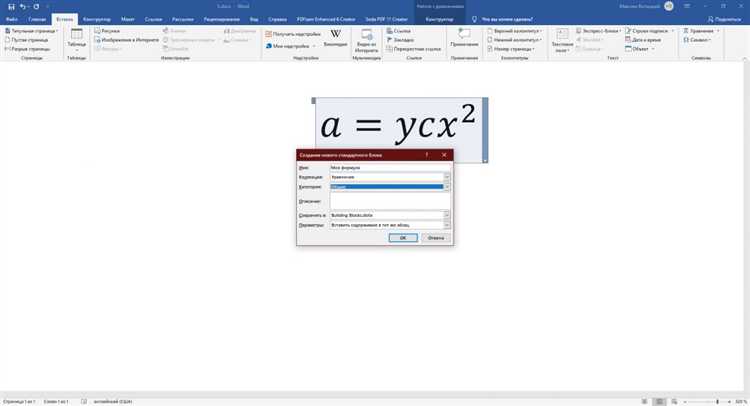
Task: Open the Таблица table insert icon
Action: tap(77, 34)
